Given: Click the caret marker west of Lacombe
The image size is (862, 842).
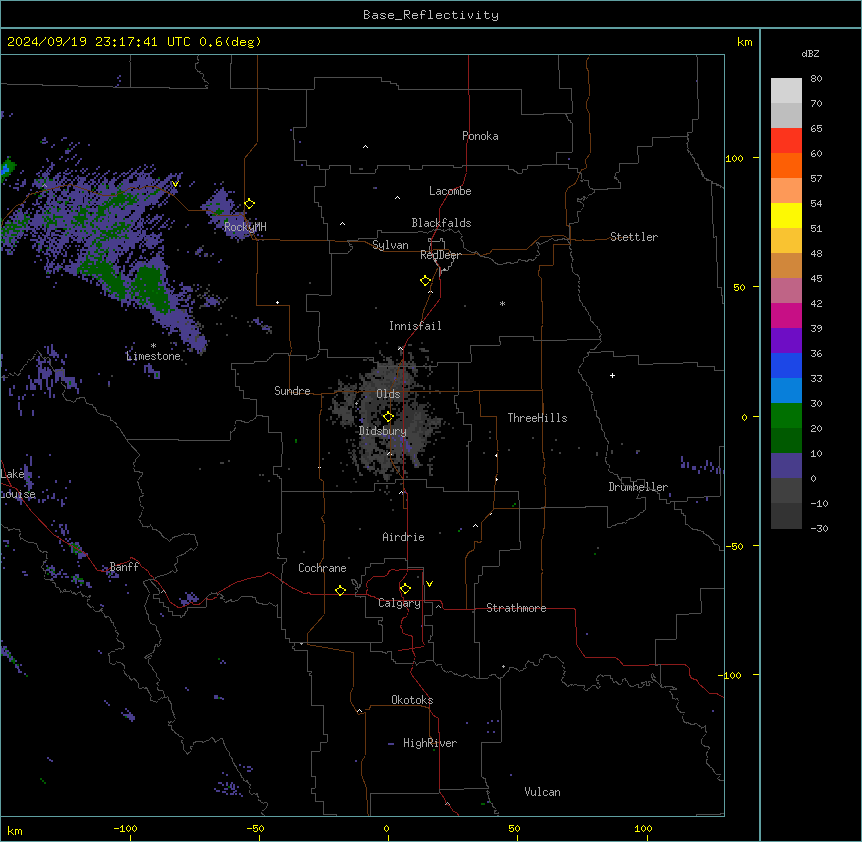Looking at the screenshot, I should tap(397, 198).
